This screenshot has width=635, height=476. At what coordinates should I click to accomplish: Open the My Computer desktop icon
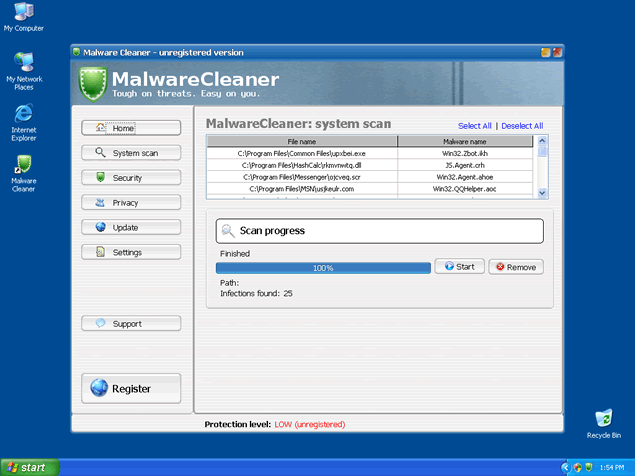[x=23, y=16]
